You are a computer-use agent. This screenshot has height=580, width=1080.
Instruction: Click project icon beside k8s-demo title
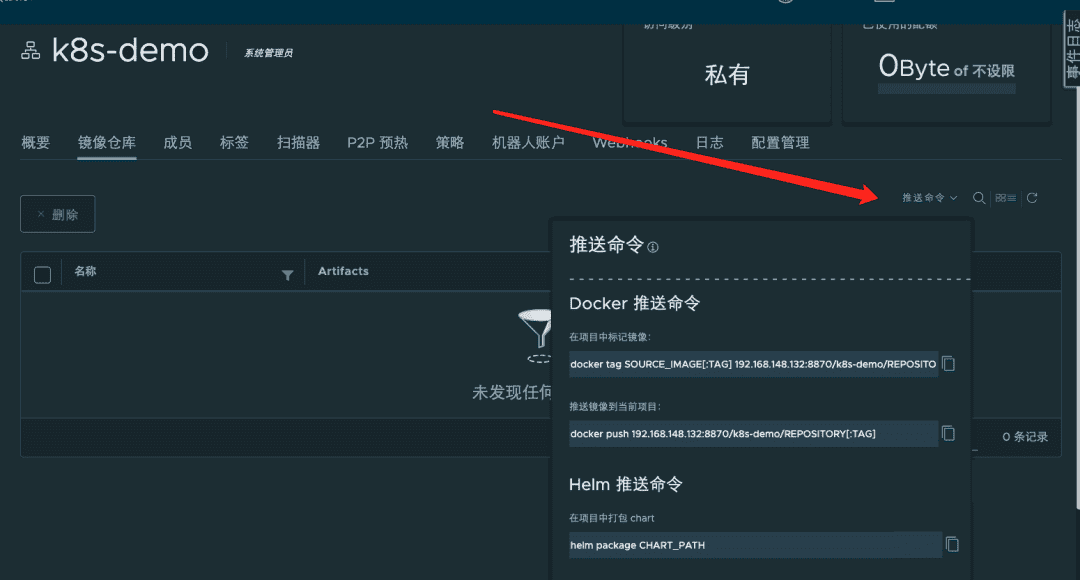30,51
